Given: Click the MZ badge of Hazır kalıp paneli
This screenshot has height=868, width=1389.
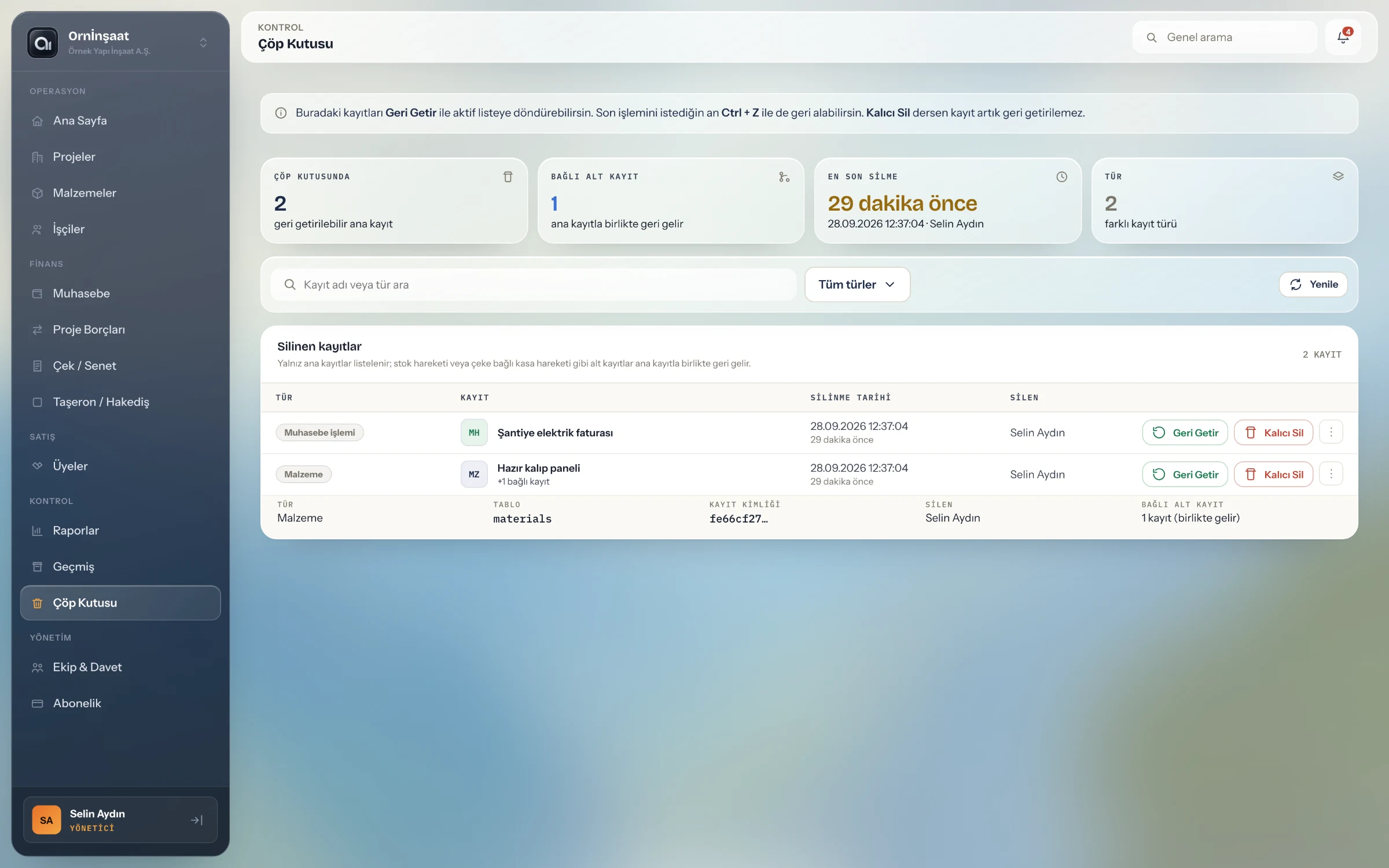Looking at the screenshot, I should pos(474,475).
